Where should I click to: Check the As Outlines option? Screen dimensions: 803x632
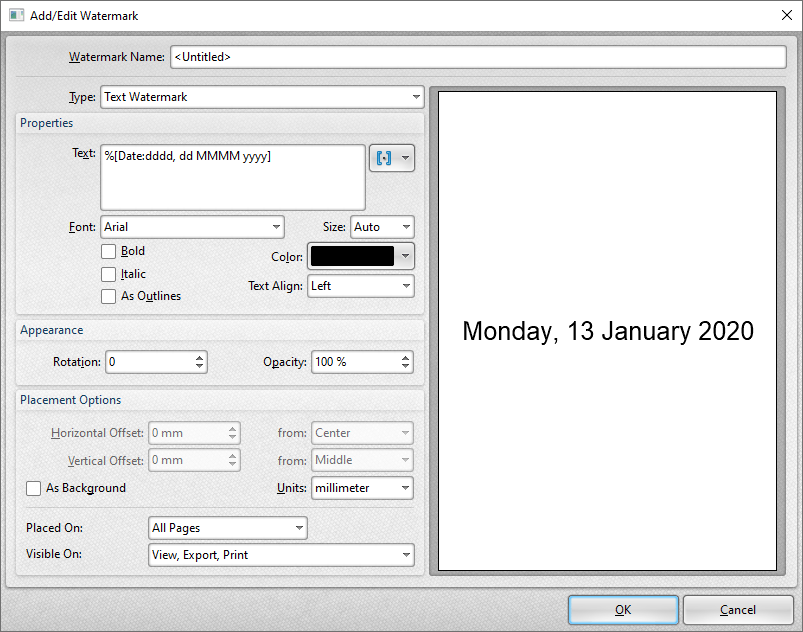[x=108, y=296]
